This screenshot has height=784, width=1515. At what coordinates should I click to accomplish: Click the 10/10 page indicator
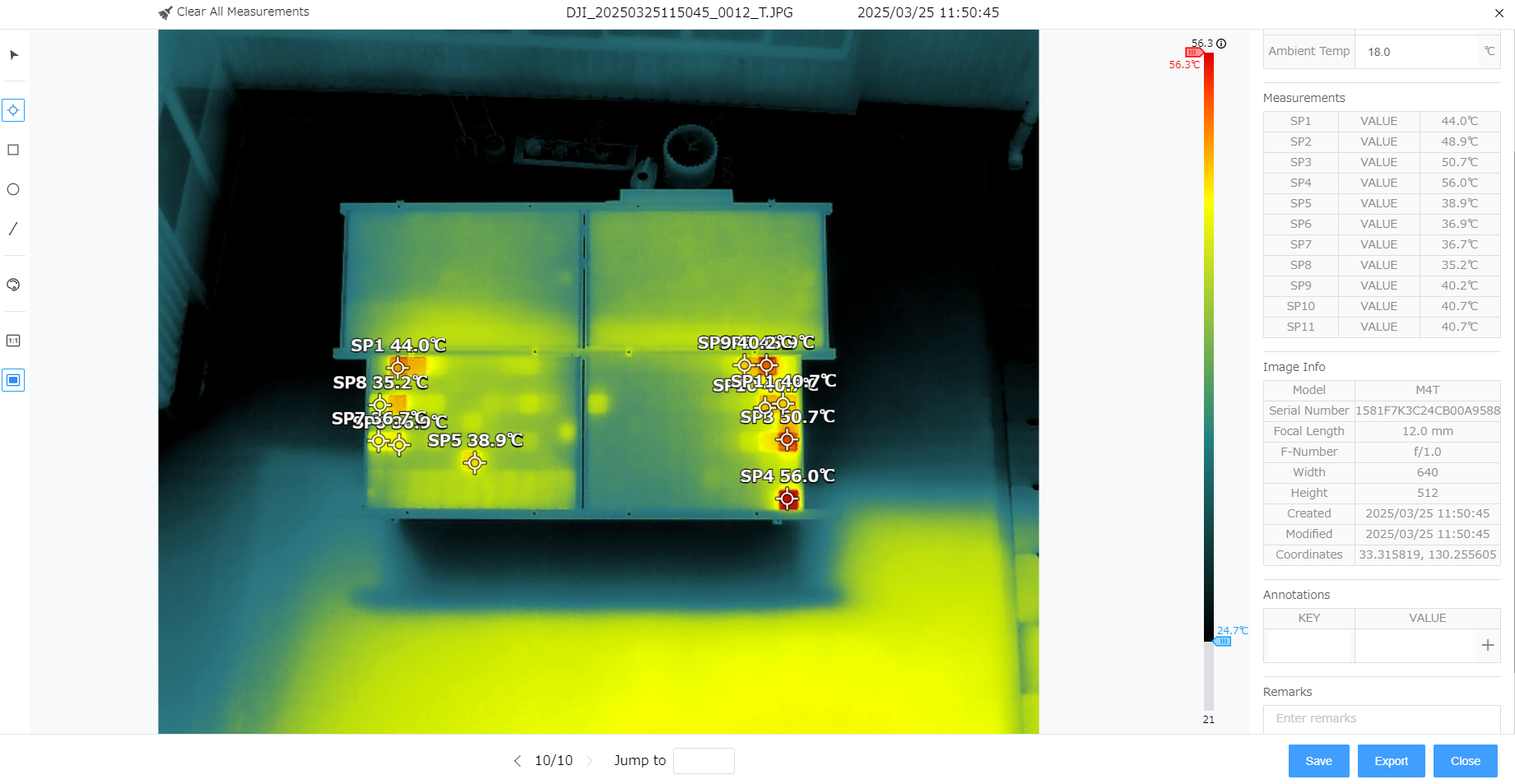click(554, 761)
